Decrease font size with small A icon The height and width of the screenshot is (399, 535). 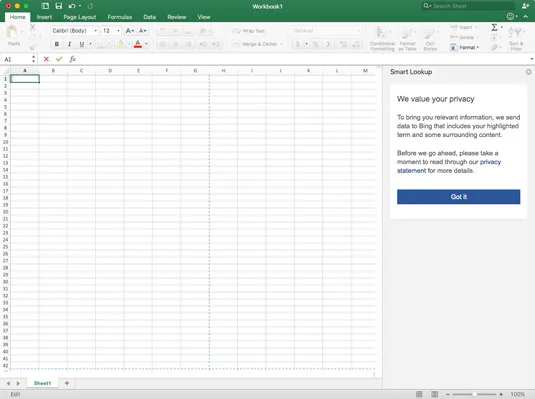tap(143, 31)
